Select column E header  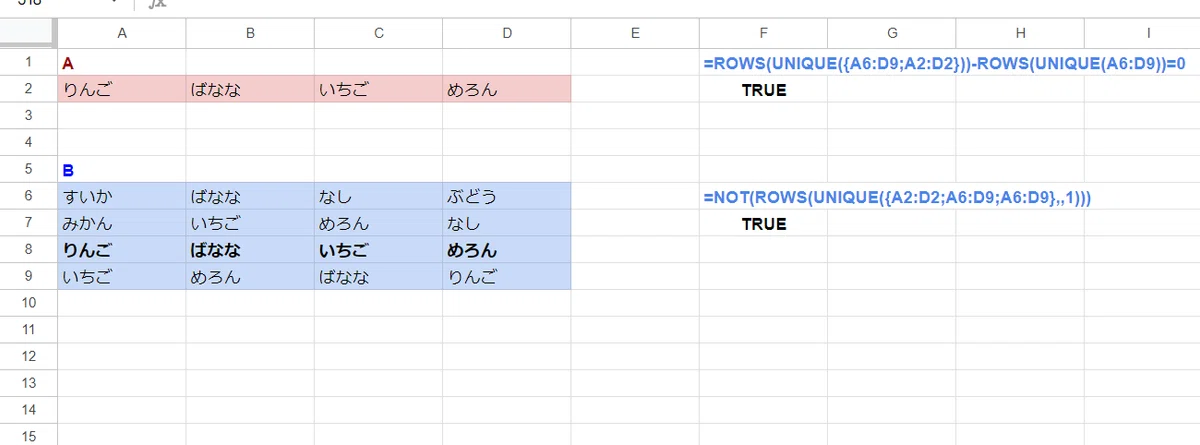(635, 33)
